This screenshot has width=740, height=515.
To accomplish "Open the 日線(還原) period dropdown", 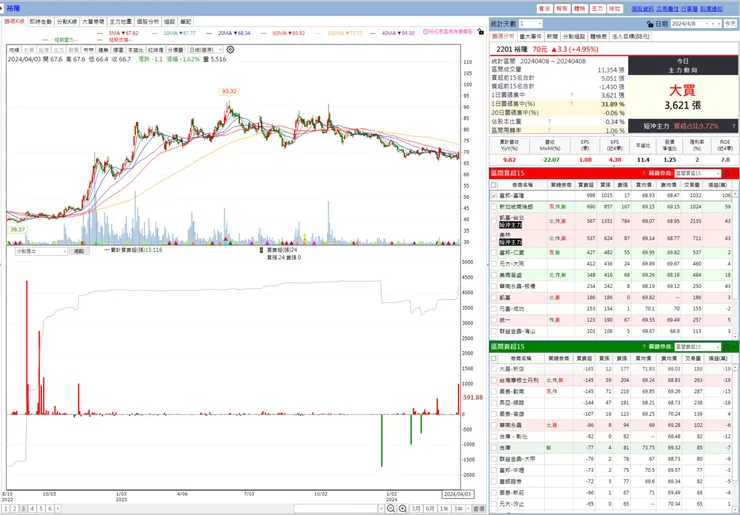I will click(205, 50).
